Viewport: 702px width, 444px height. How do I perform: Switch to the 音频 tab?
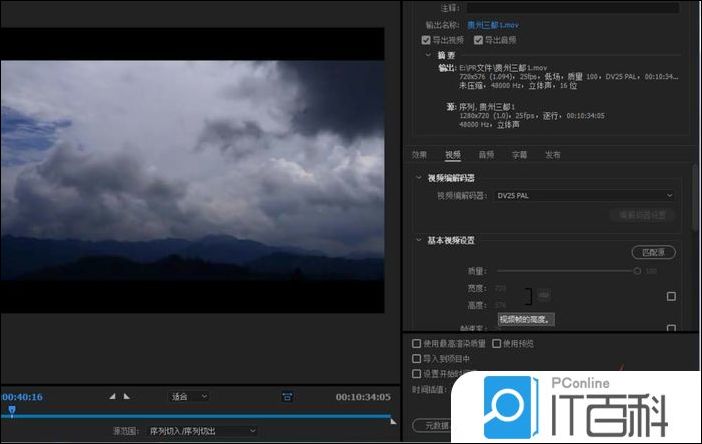click(x=486, y=155)
